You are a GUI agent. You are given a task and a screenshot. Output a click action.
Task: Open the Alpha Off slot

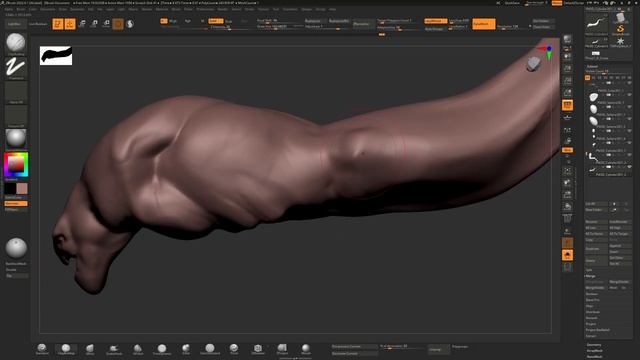pos(16,92)
